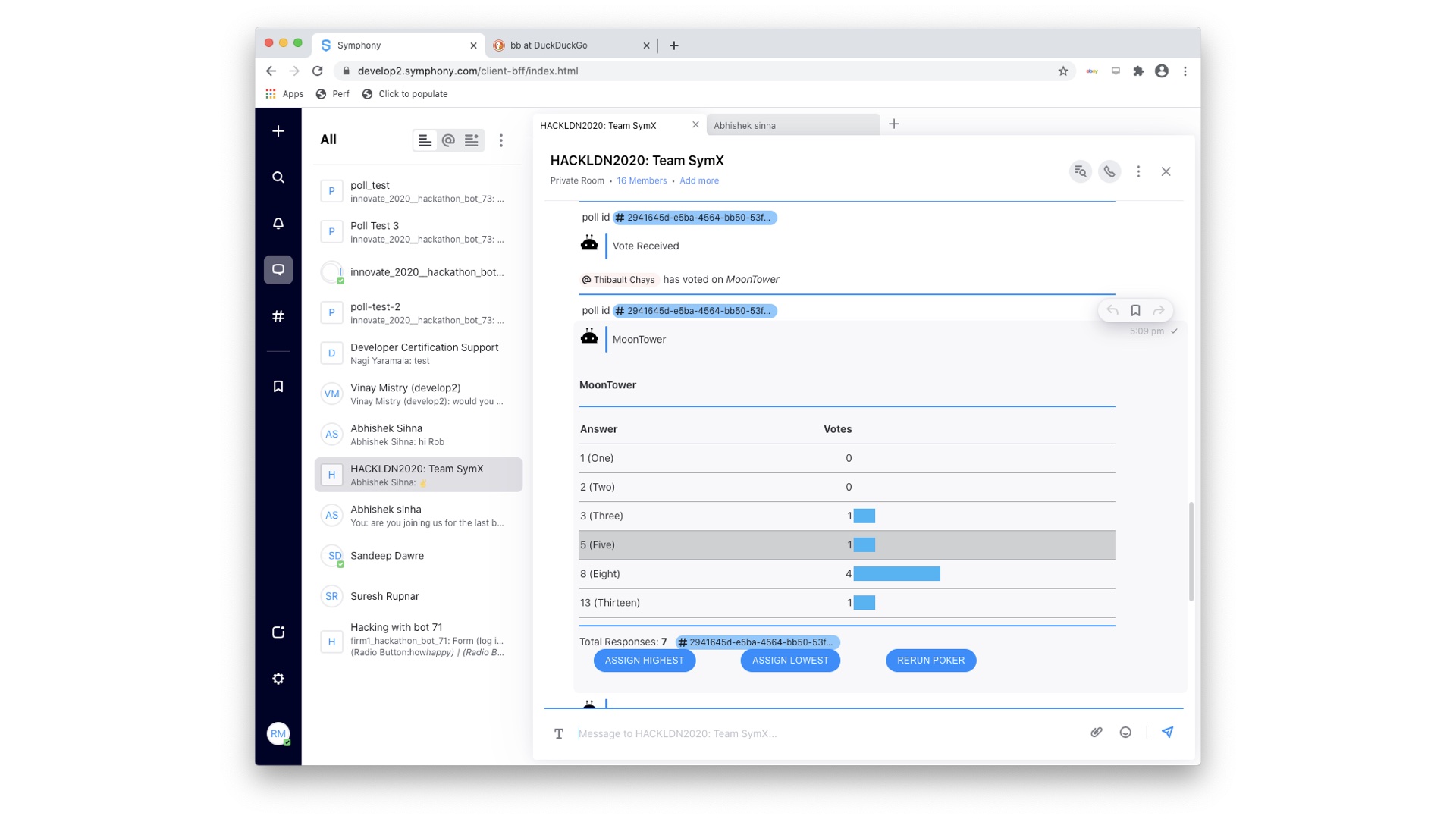Viewport: 1456px width, 819px height.
Task: Switch to the all-messages list filter icon
Action: coord(425,140)
